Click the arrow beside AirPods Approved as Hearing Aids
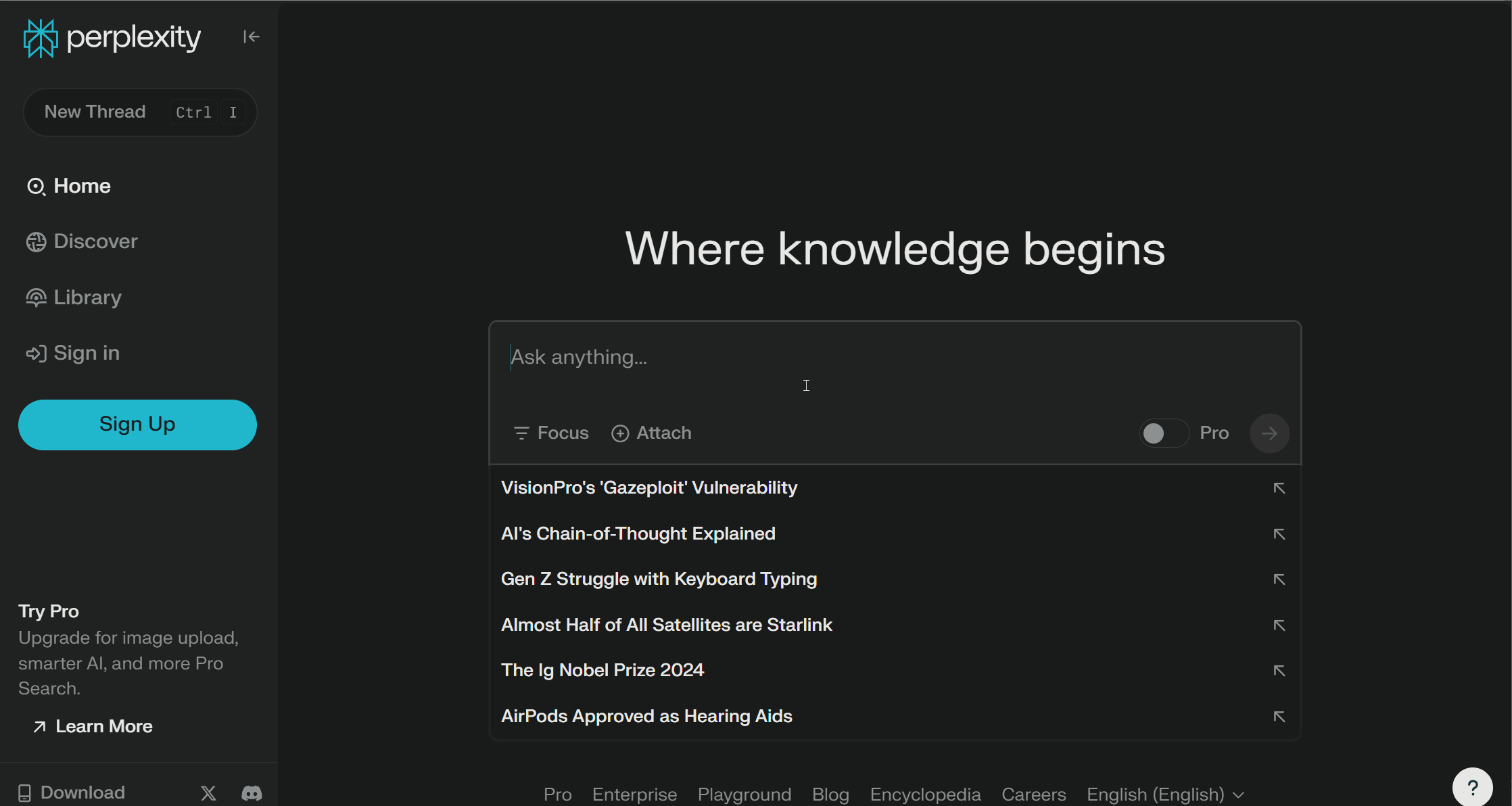 coord(1279,717)
